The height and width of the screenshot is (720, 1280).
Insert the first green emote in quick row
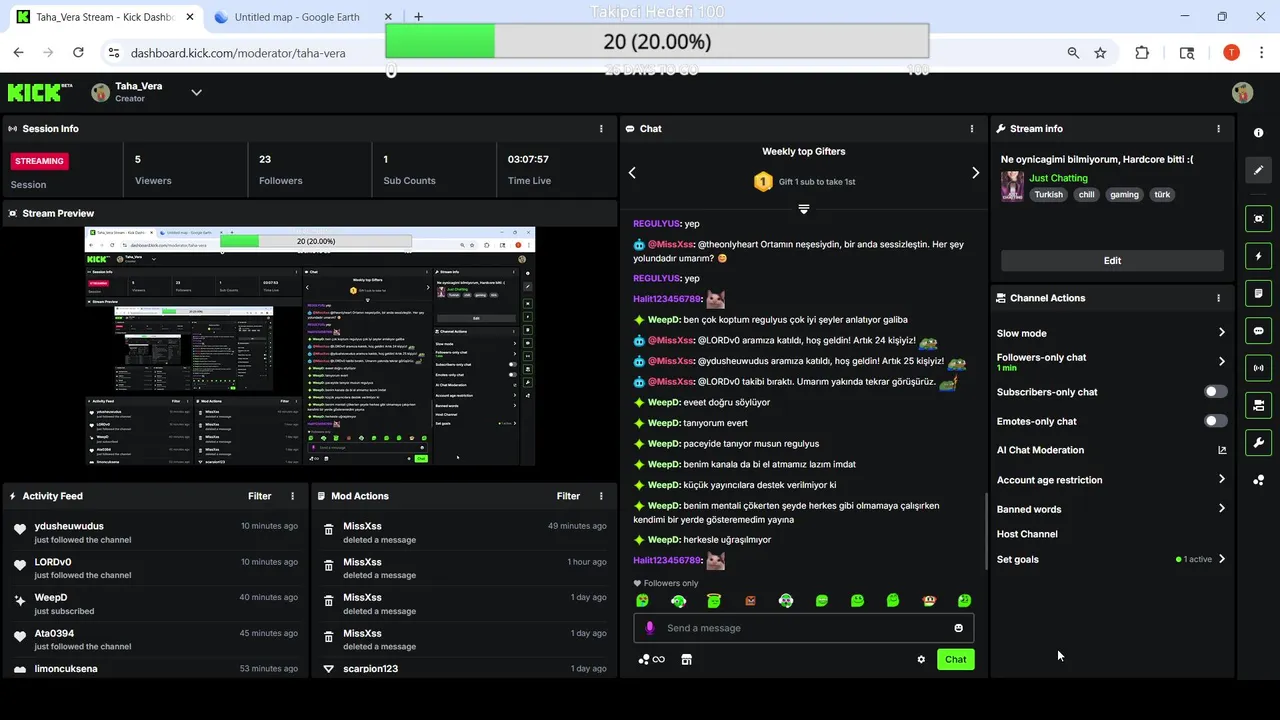(x=642, y=601)
